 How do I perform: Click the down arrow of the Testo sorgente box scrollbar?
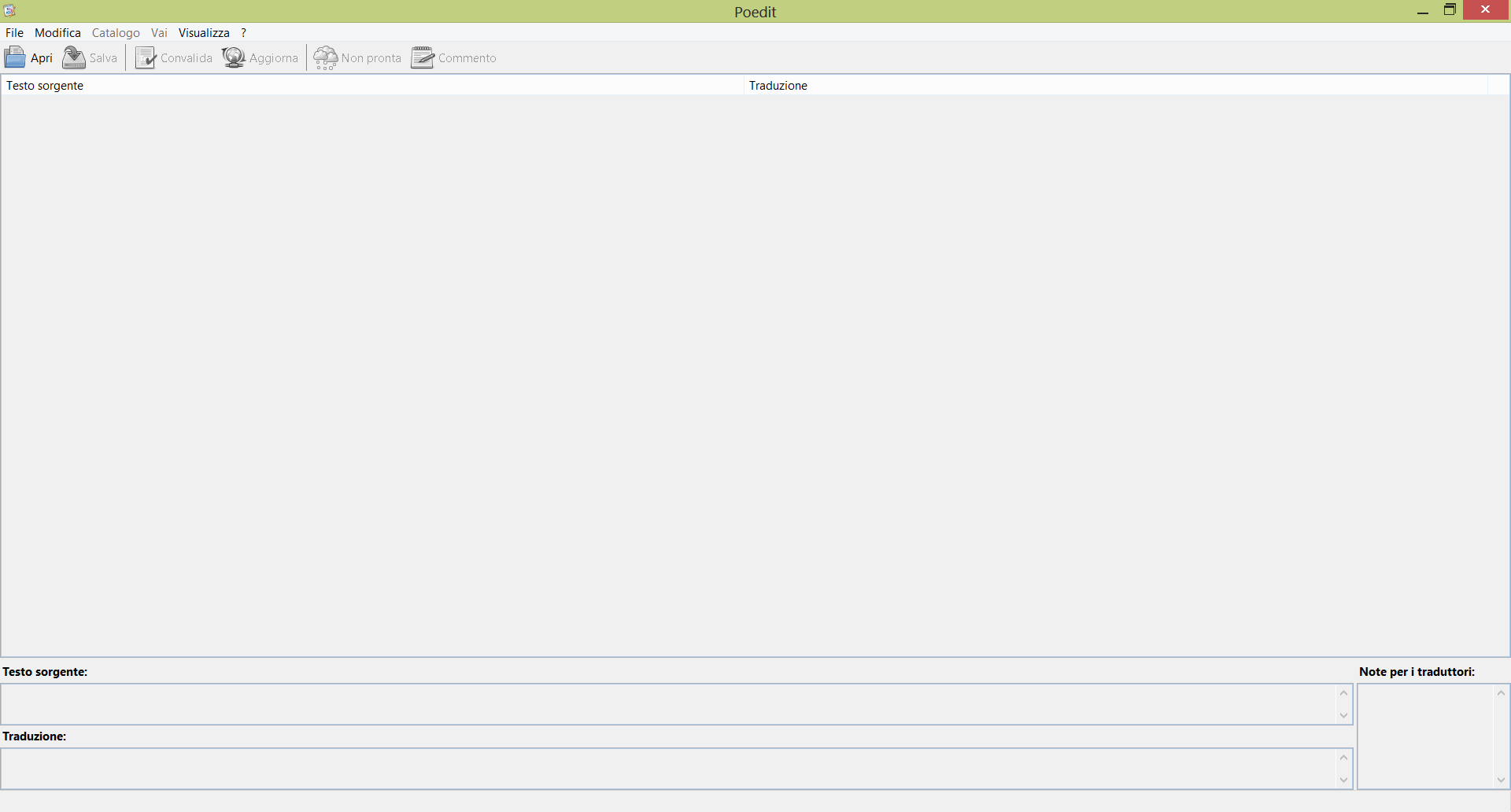1344,716
